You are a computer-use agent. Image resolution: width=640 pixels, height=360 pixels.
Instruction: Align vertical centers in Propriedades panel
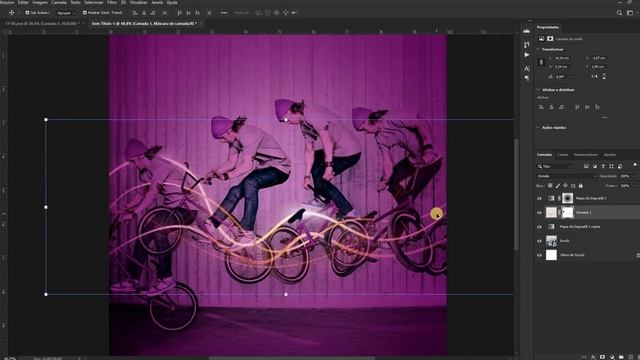point(587,107)
